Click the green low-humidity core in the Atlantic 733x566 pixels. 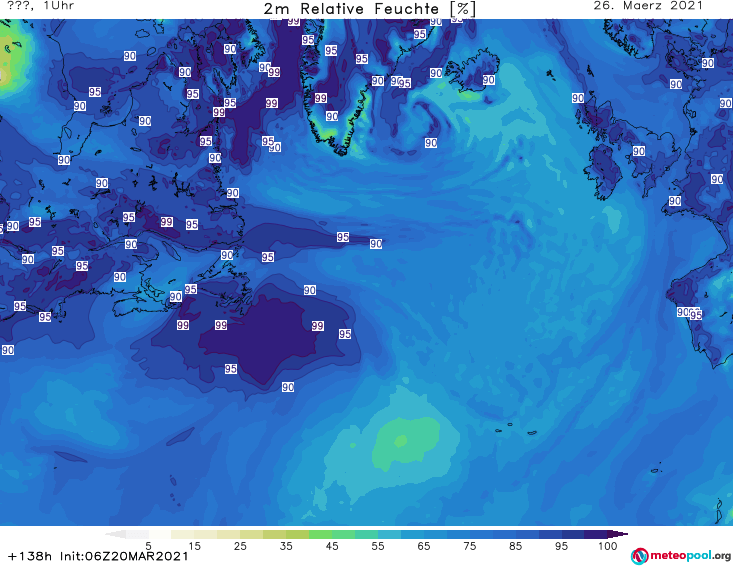point(401,441)
